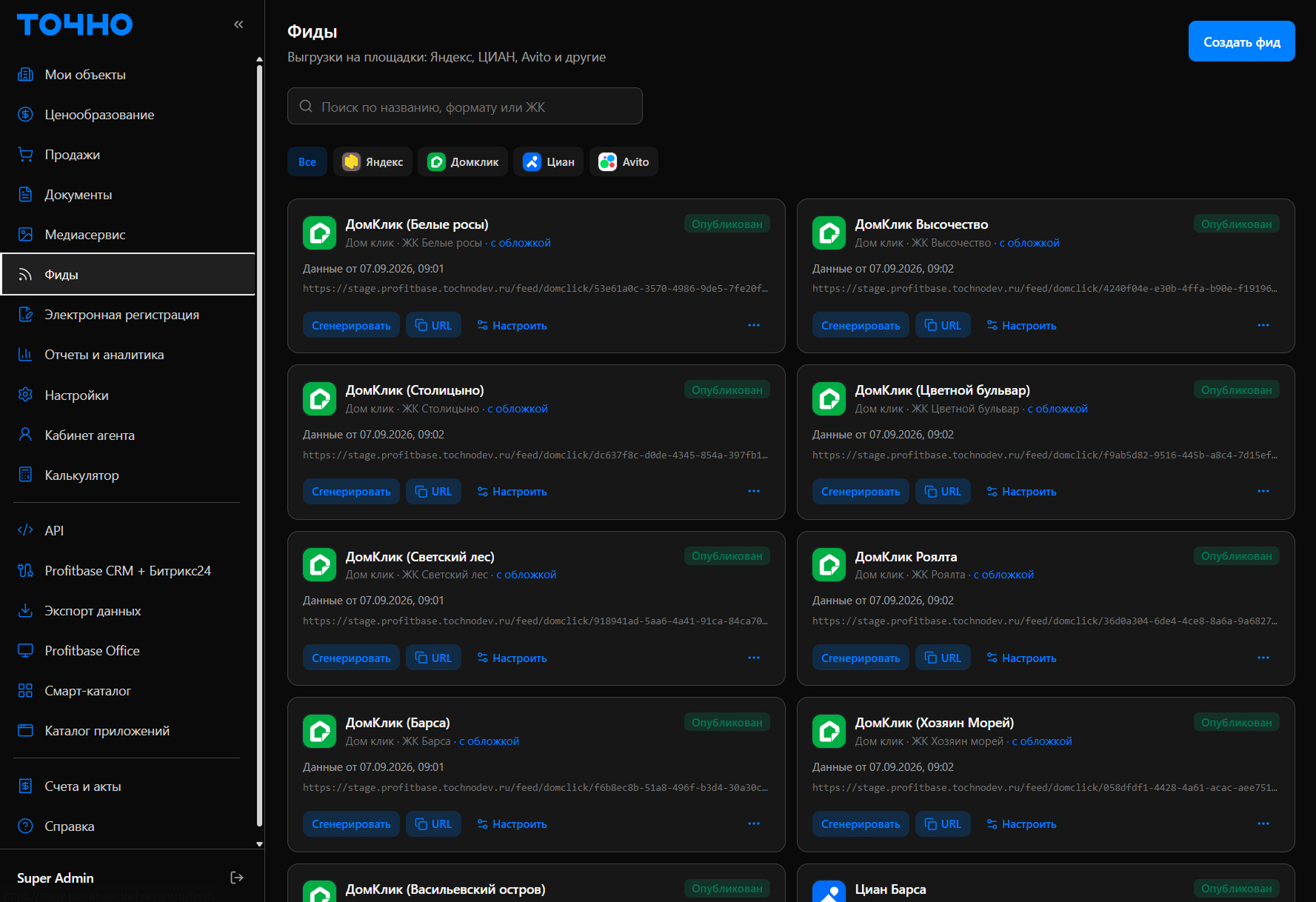This screenshot has width=1316, height=902.
Task: Select the Все filter tab
Action: click(307, 162)
